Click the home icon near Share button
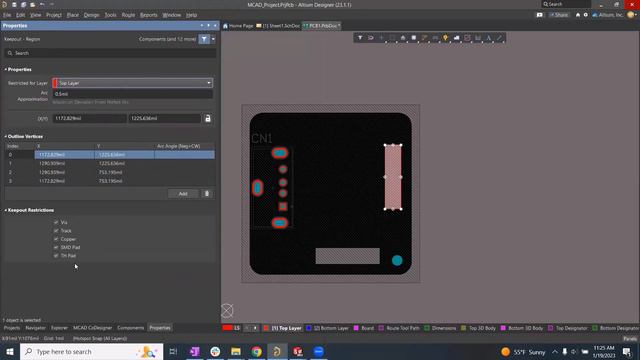 578,15
